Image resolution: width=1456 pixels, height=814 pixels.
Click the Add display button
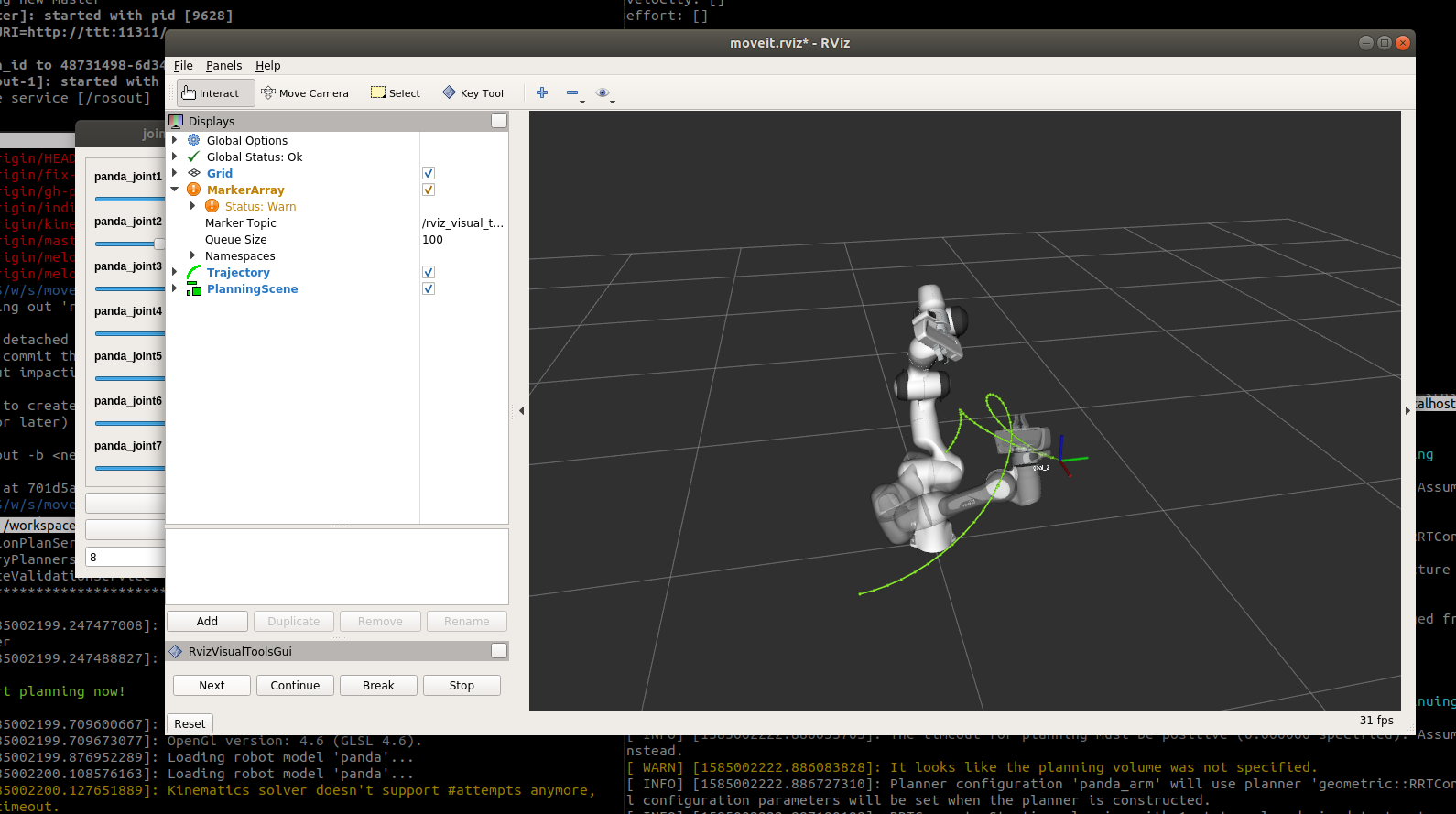pyautogui.click(x=207, y=621)
